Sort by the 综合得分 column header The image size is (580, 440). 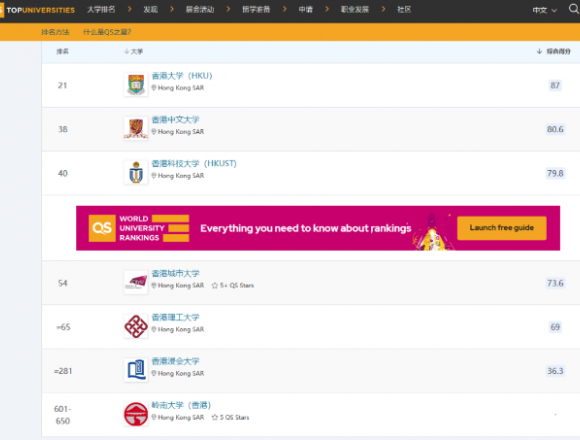pyautogui.click(x=553, y=51)
